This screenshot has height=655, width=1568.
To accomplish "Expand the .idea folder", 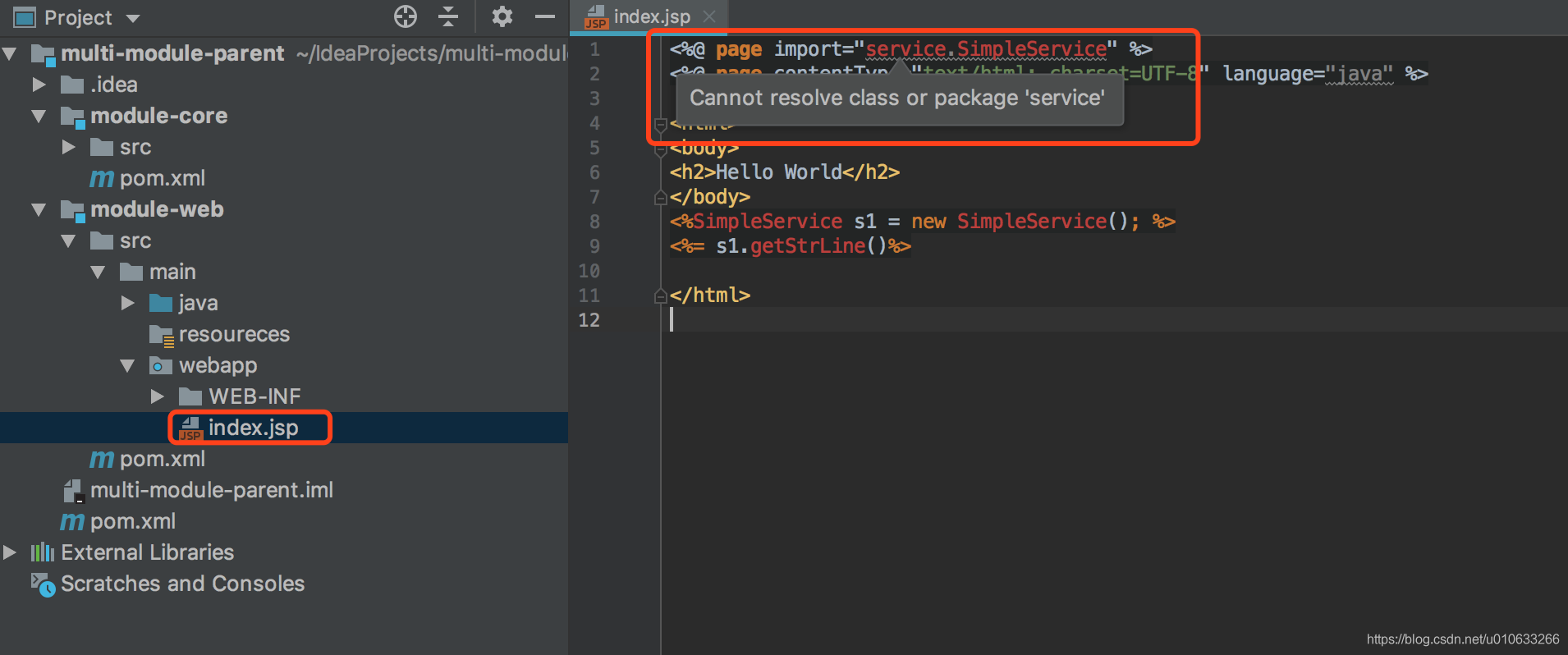I will 39,85.
